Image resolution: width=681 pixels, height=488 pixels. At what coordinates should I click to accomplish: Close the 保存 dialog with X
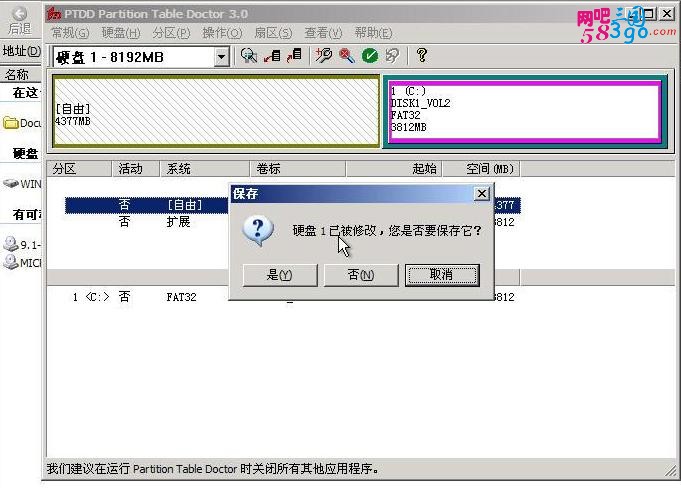pyautogui.click(x=482, y=193)
